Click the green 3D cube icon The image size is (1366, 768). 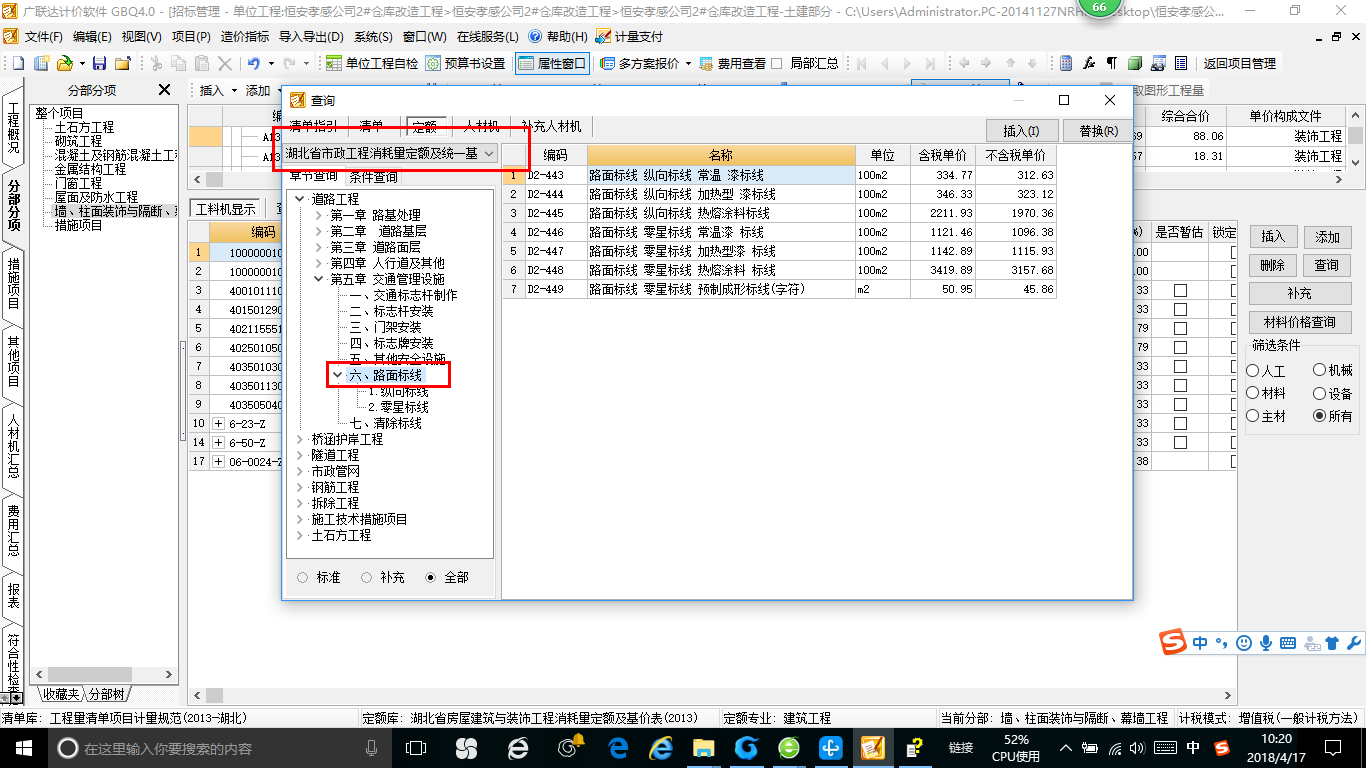[1135, 63]
